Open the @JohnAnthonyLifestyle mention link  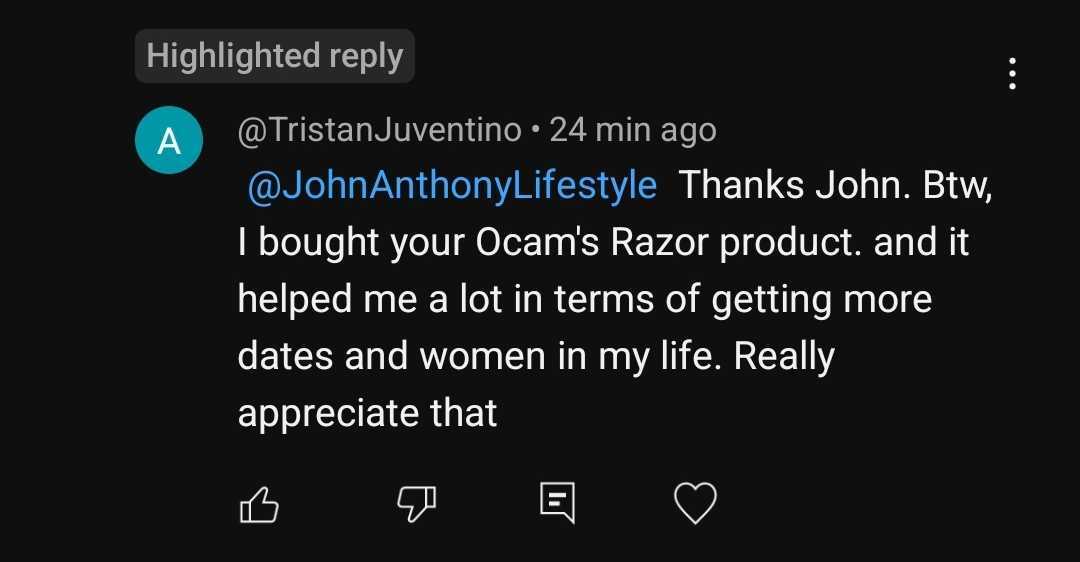[x=452, y=187]
